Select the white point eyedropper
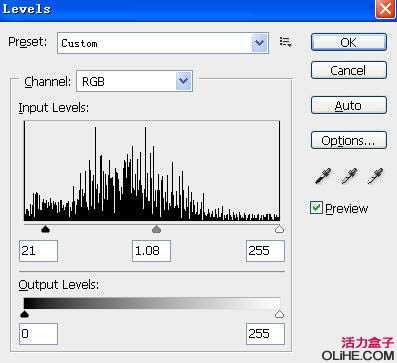 pos(375,176)
